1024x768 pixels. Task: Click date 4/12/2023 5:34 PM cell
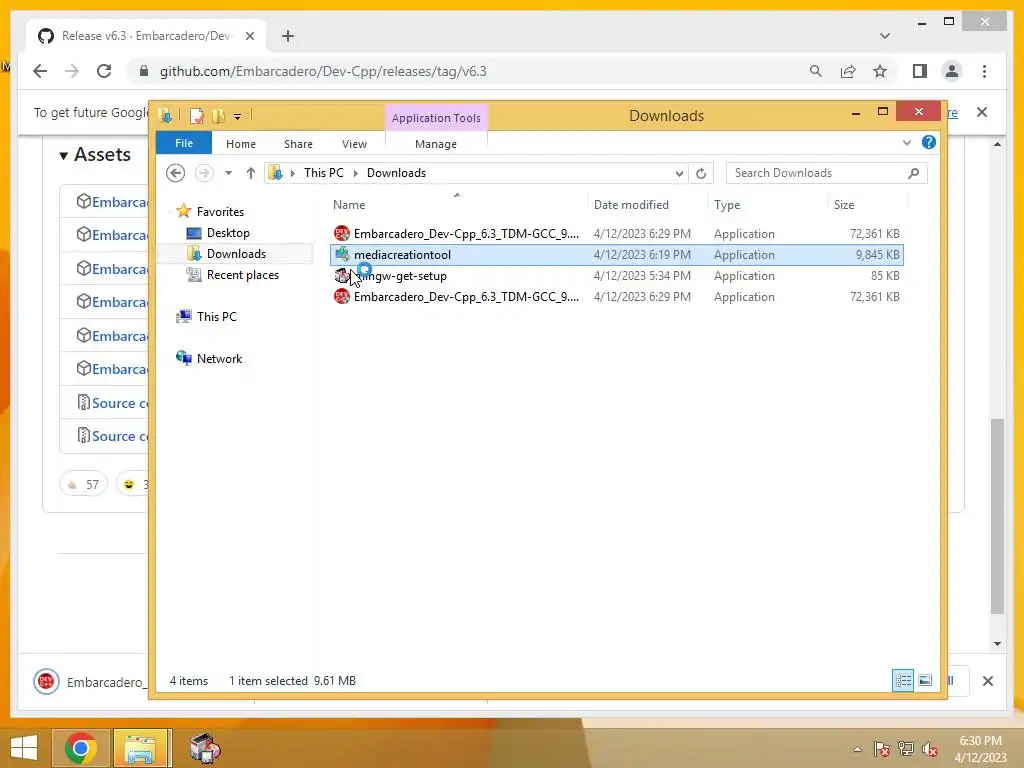point(642,276)
